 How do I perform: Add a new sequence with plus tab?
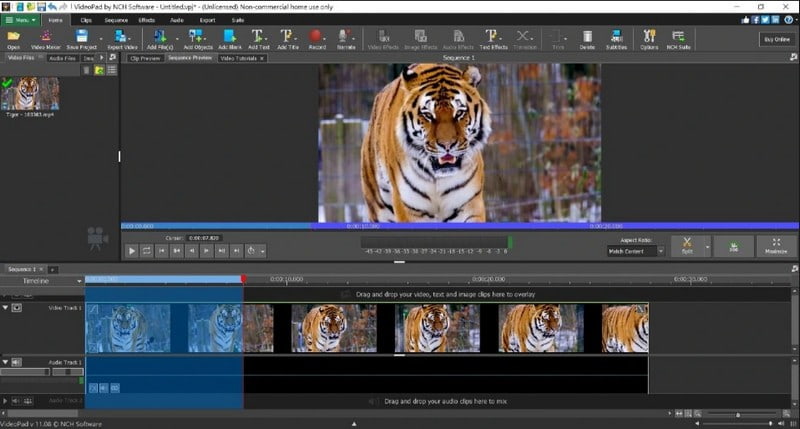click(x=52, y=269)
